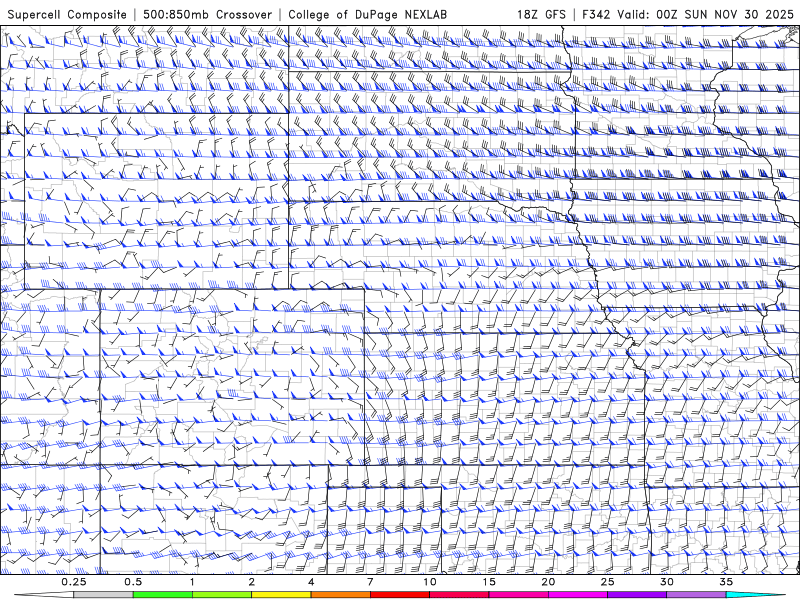The width and height of the screenshot is (800, 600).
Task: Click the "College of DuPage NEXLAB" text
Action: click(367, 14)
